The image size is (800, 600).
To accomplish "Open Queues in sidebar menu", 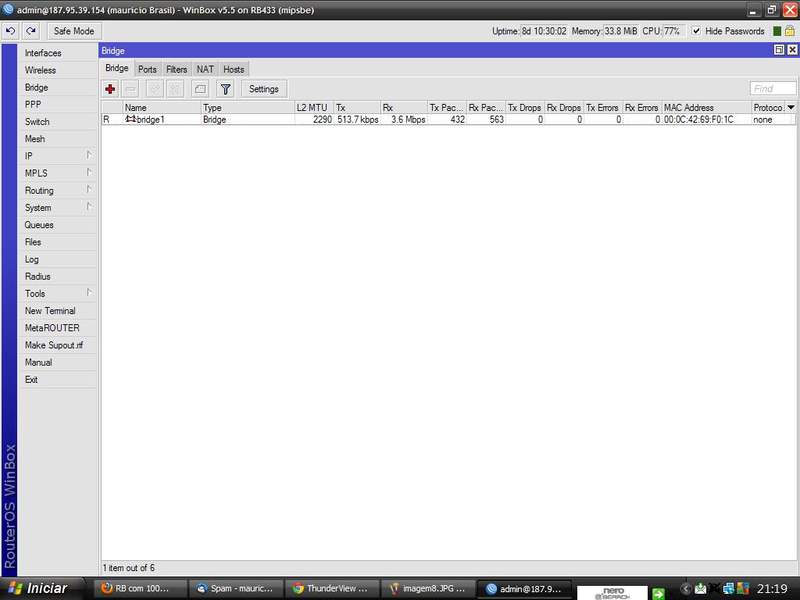I will 58,225.
